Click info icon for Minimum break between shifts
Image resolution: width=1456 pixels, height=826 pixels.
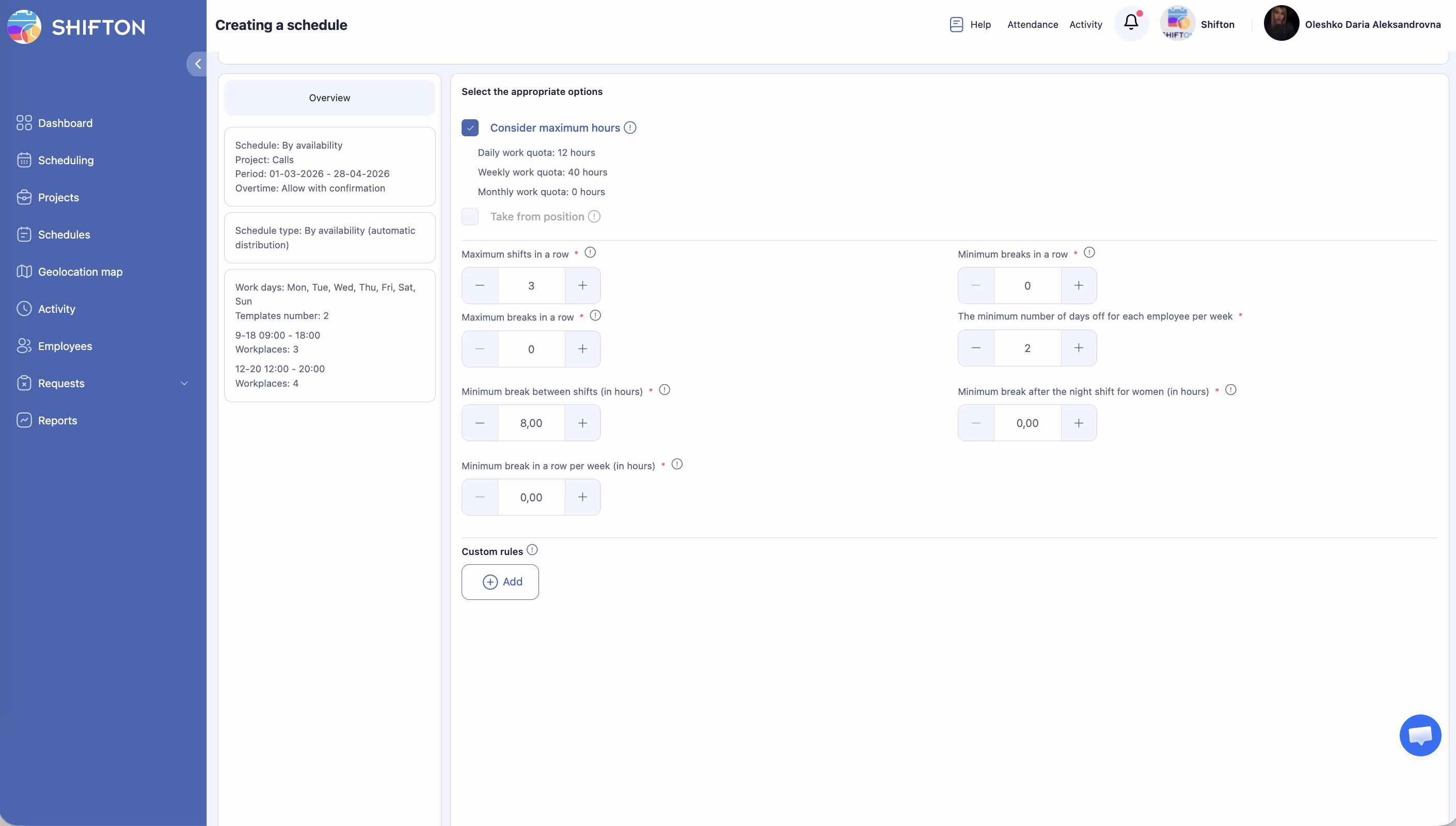point(665,390)
